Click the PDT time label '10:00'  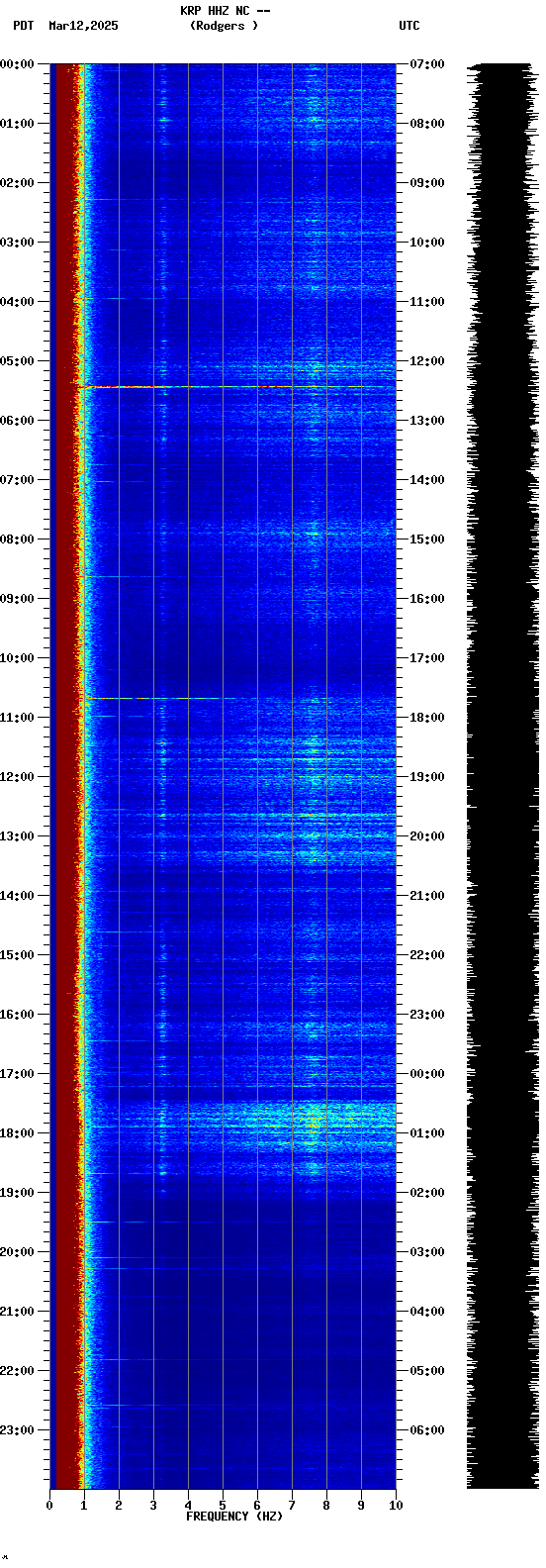coord(17,658)
